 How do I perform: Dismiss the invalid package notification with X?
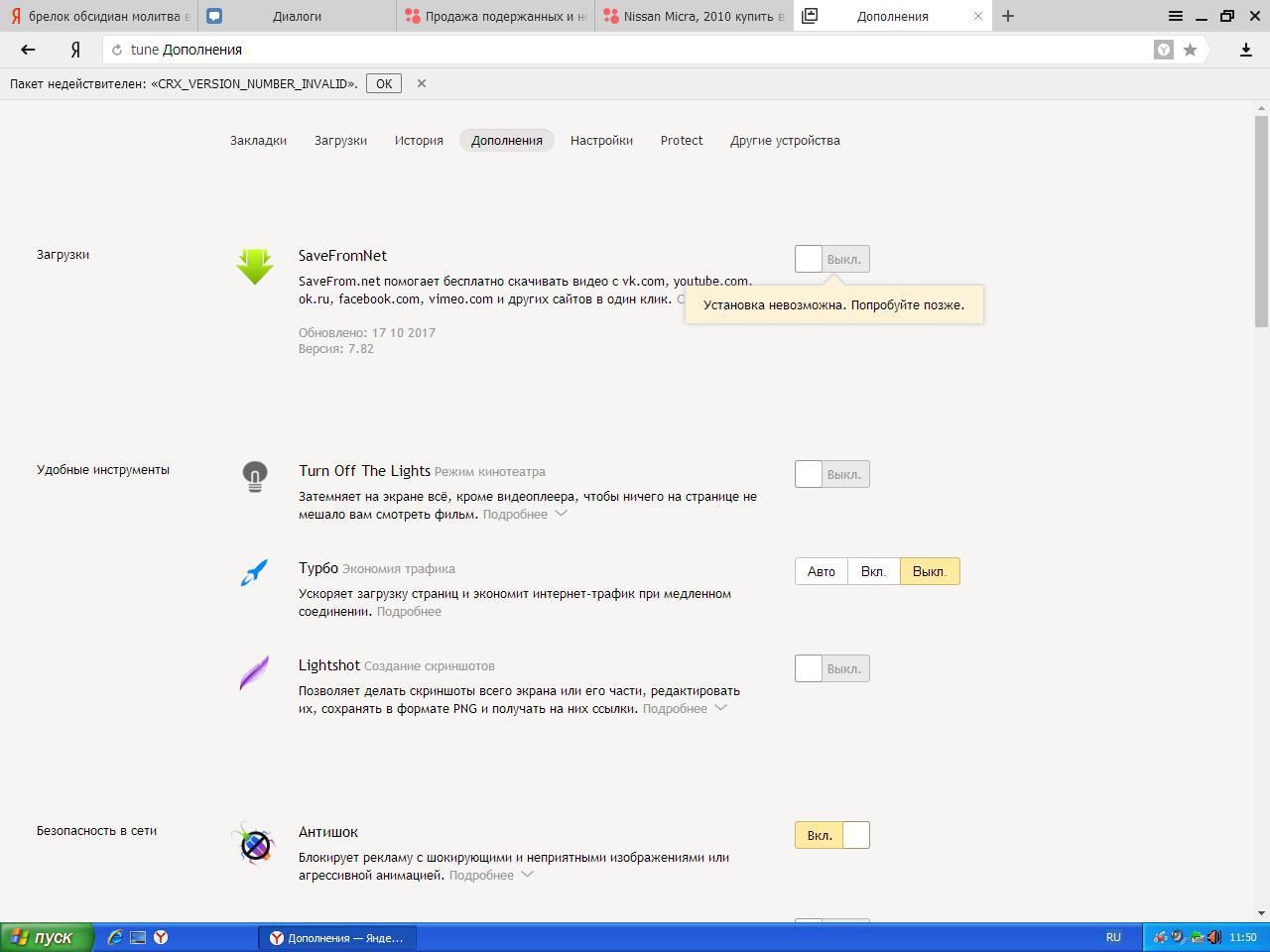tap(422, 83)
